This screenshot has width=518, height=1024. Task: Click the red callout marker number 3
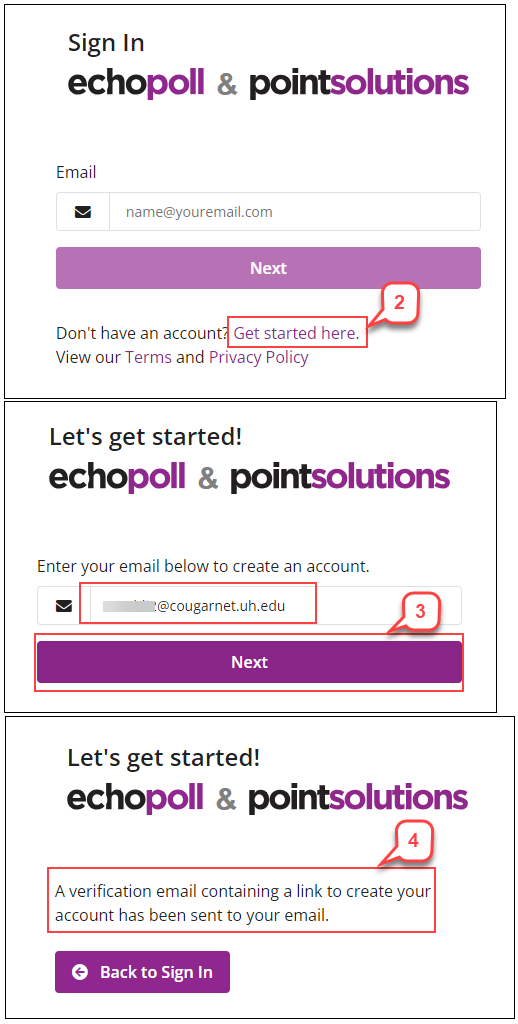coord(420,611)
